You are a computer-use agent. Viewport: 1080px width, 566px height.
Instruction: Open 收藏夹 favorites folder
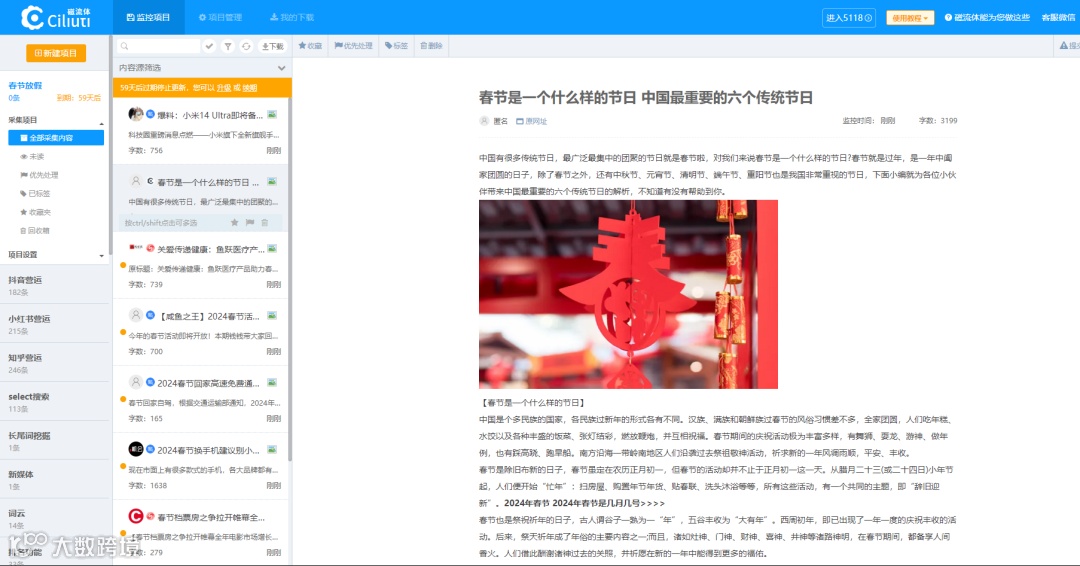(35, 212)
